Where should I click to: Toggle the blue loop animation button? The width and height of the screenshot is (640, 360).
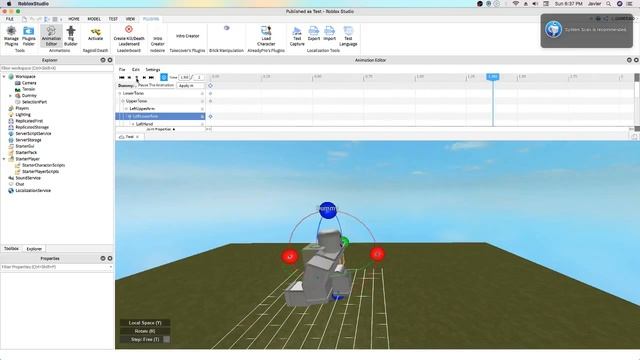(164, 77)
